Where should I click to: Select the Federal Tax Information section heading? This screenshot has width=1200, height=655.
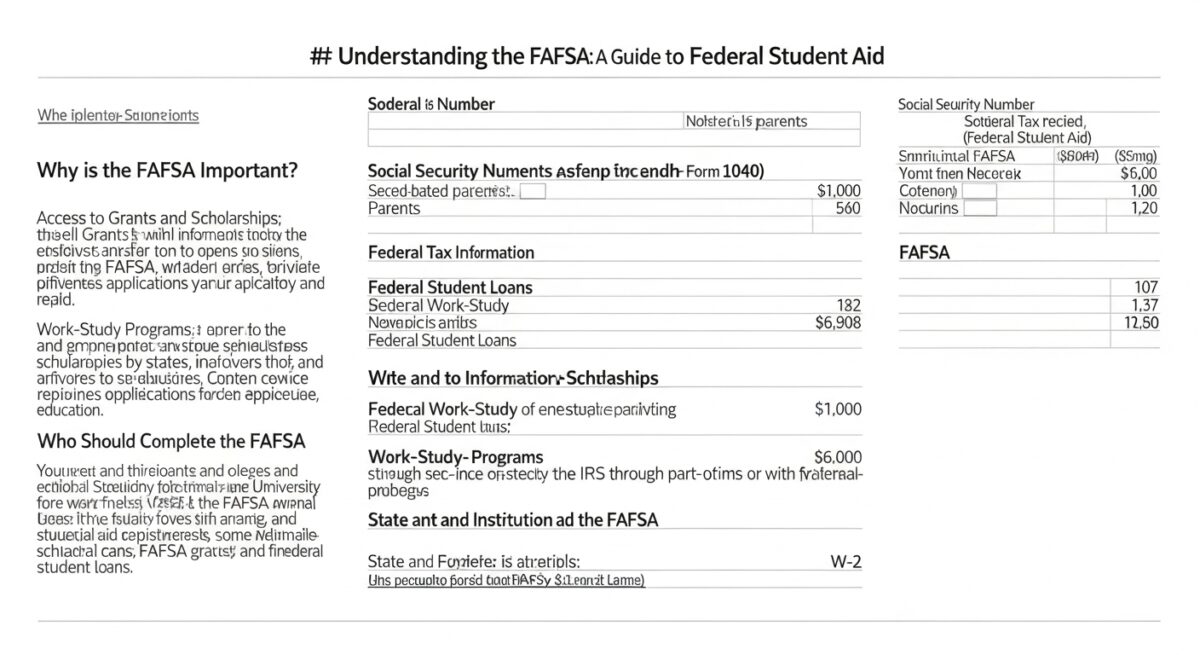pyautogui.click(x=451, y=252)
